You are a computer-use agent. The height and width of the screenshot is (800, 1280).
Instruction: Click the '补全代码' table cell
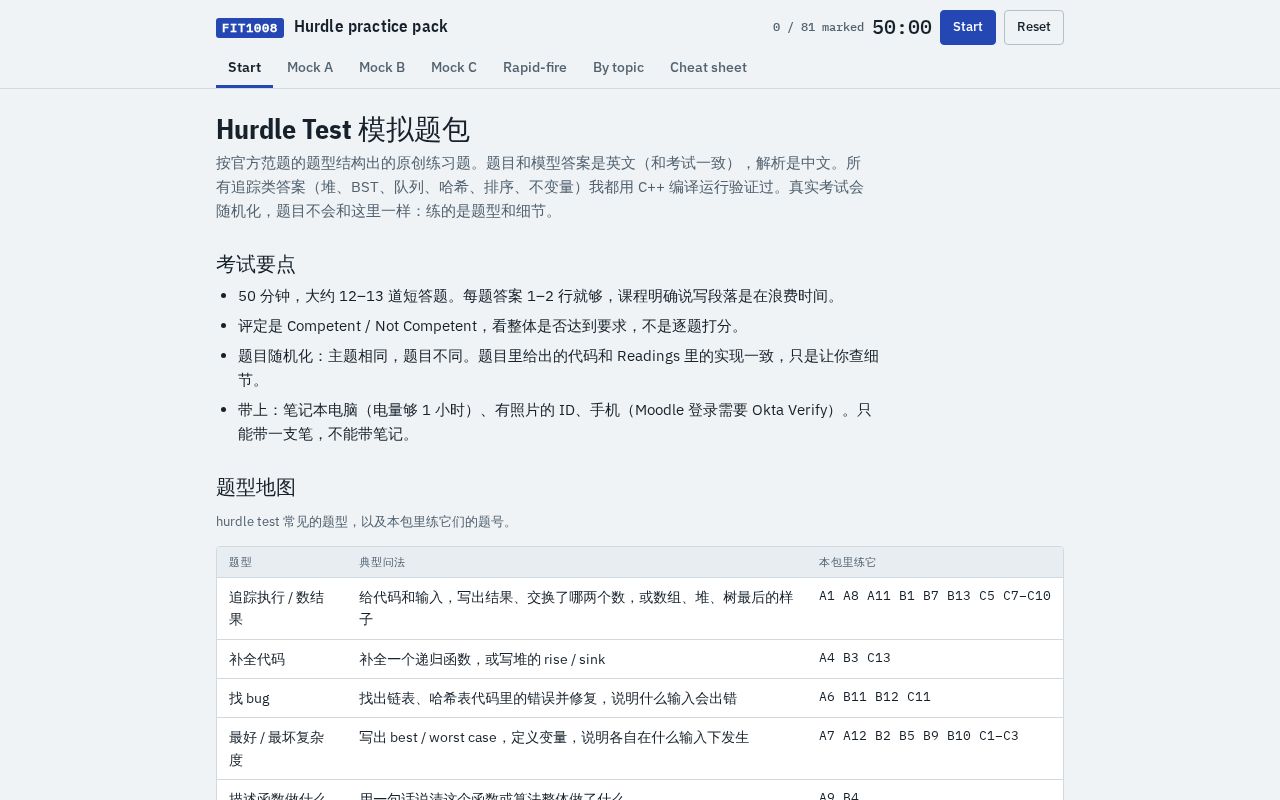point(282,659)
